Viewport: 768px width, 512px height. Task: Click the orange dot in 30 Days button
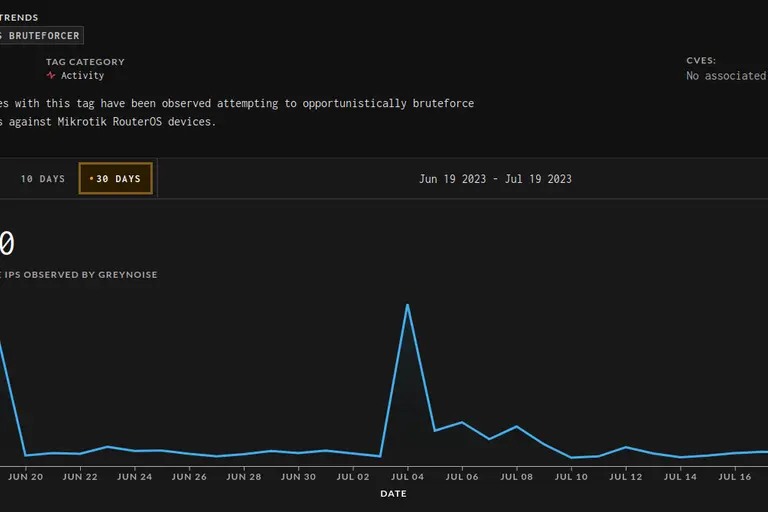[91, 179]
